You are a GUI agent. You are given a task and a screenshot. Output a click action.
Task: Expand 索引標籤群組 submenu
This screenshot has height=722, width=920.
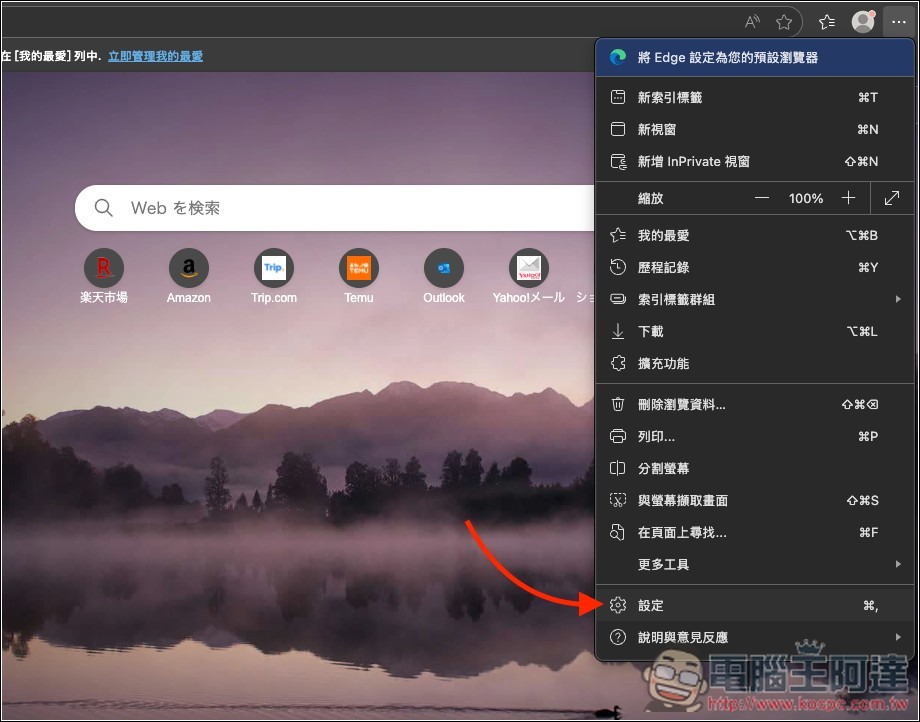pos(755,299)
